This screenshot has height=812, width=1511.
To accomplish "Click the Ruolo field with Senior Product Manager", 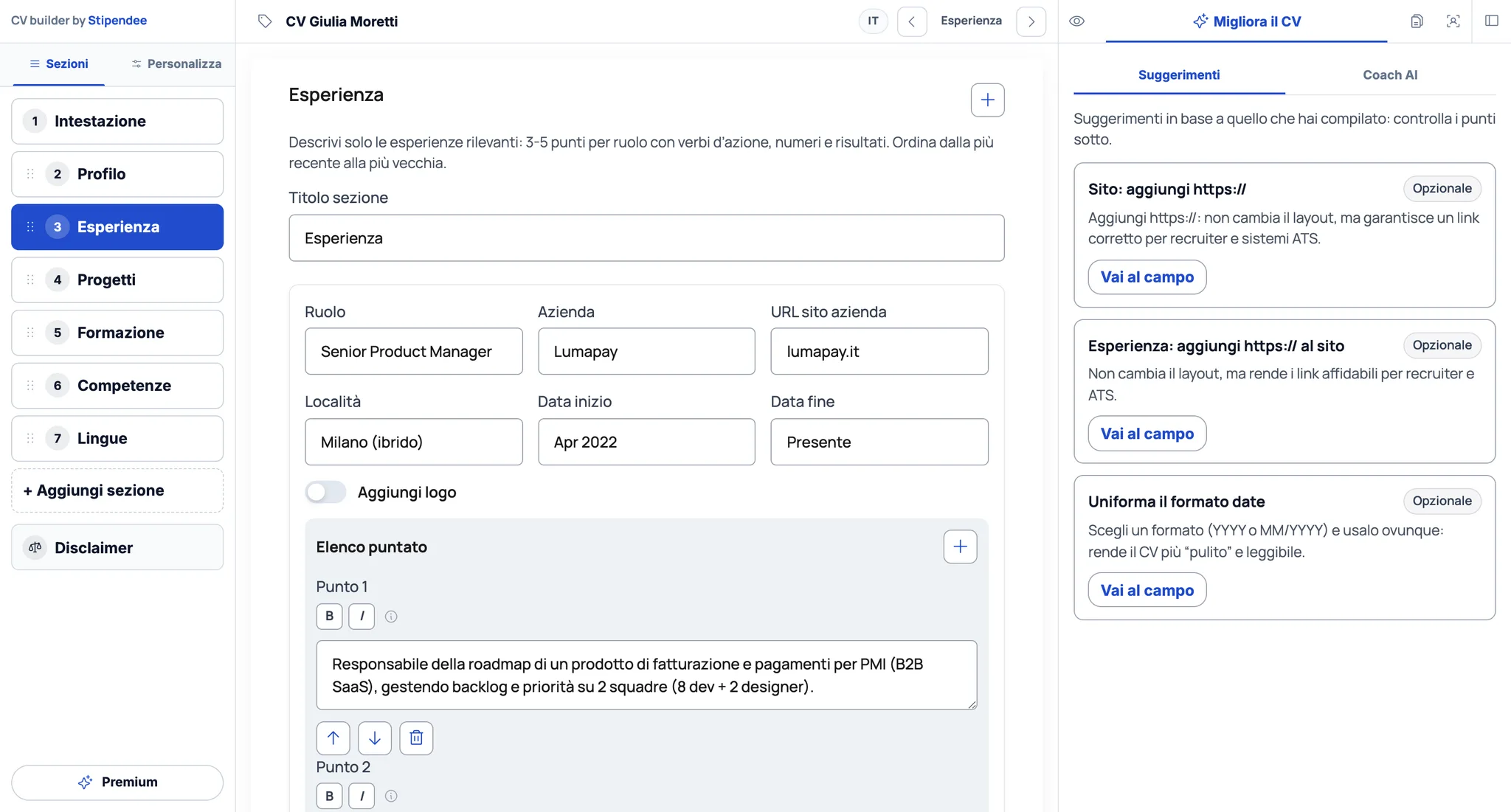I will tap(414, 352).
